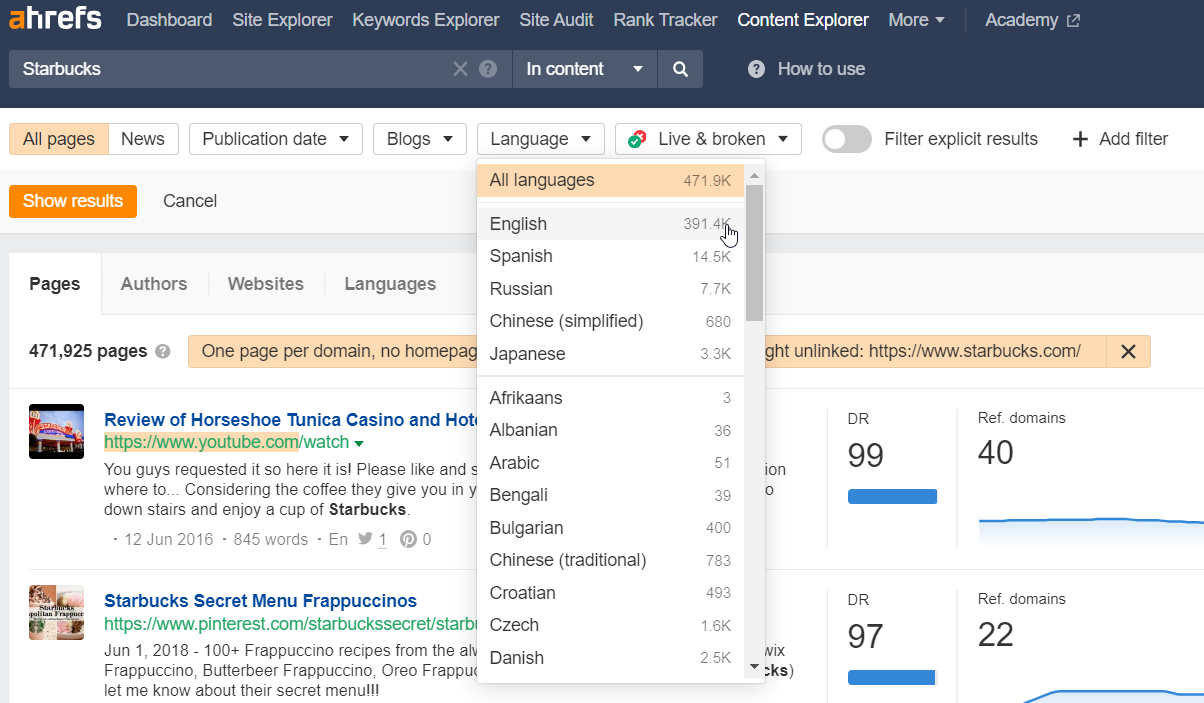The height and width of the screenshot is (703, 1204).
Task: Click Show results button
Action: pyautogui.click(x=73, y=201)
